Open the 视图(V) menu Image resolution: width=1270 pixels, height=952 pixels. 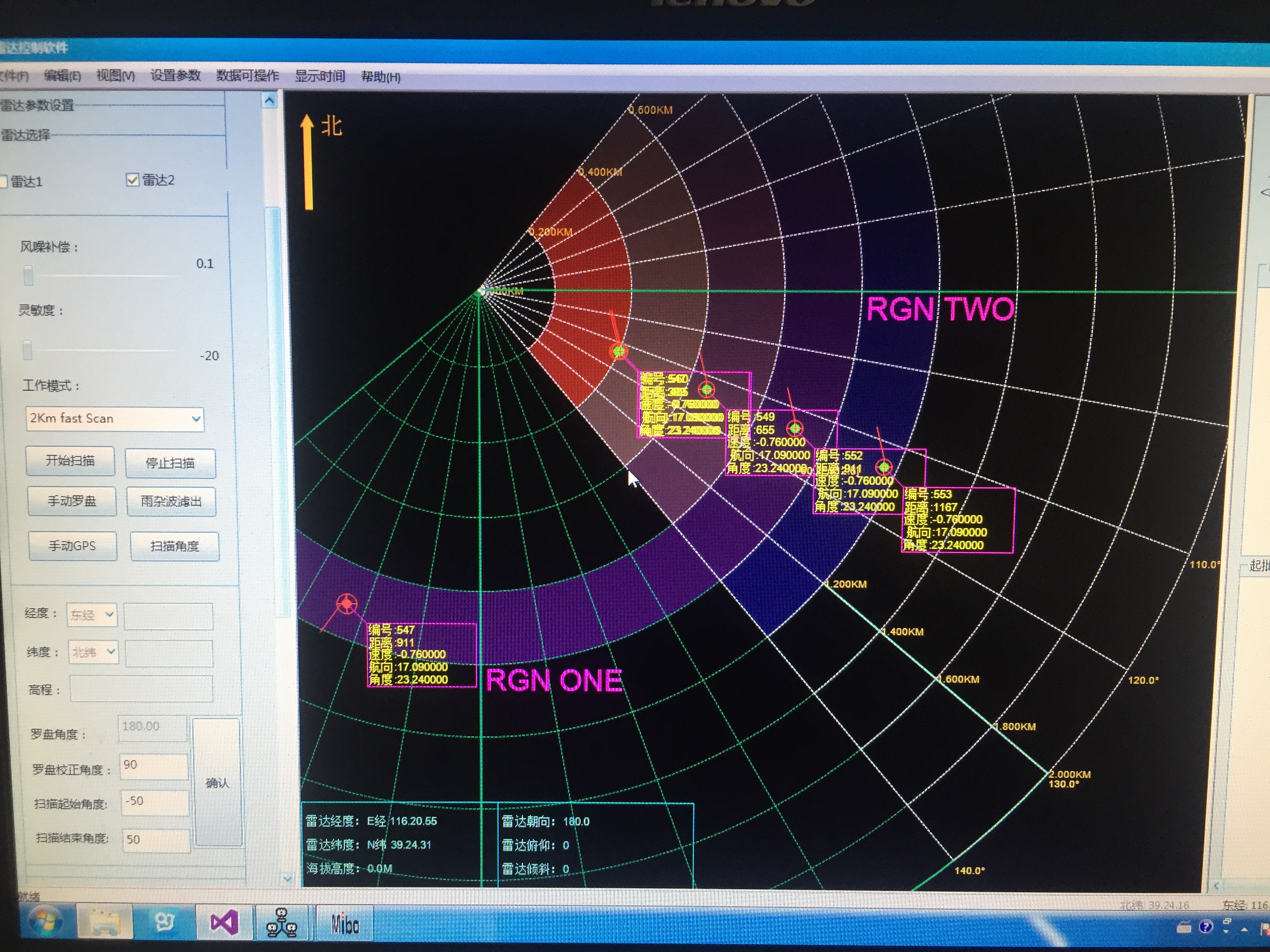tap(116, 75)
